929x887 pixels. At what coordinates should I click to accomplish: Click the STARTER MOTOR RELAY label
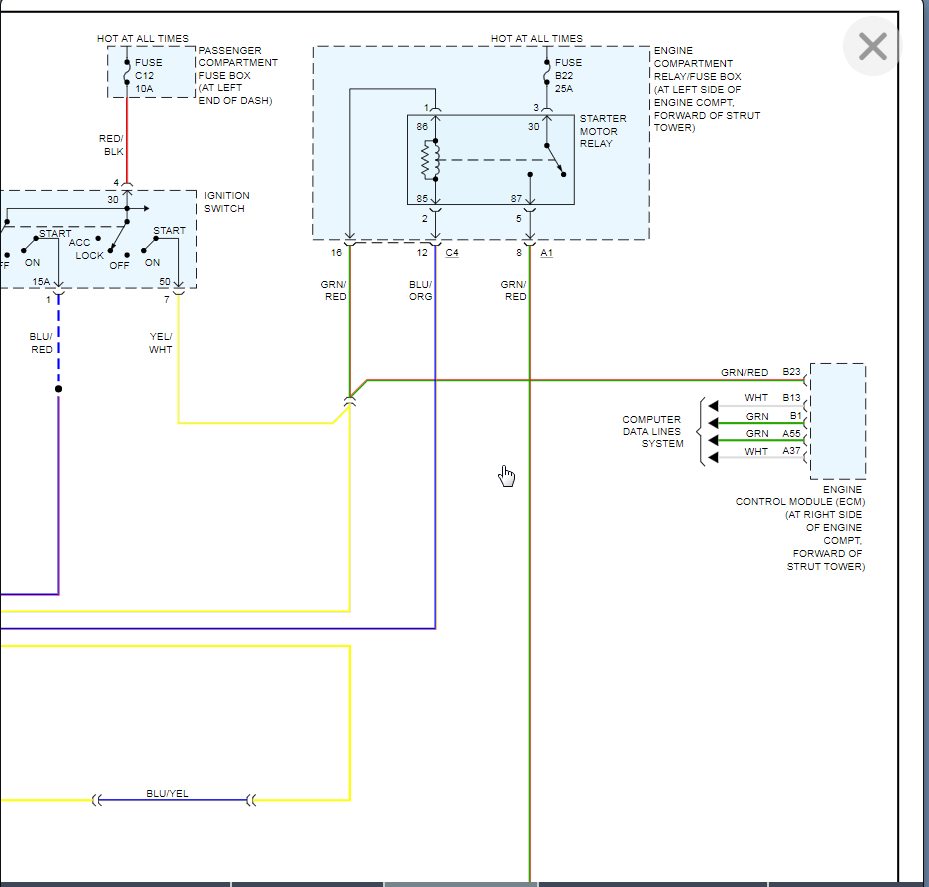(603, 131)
